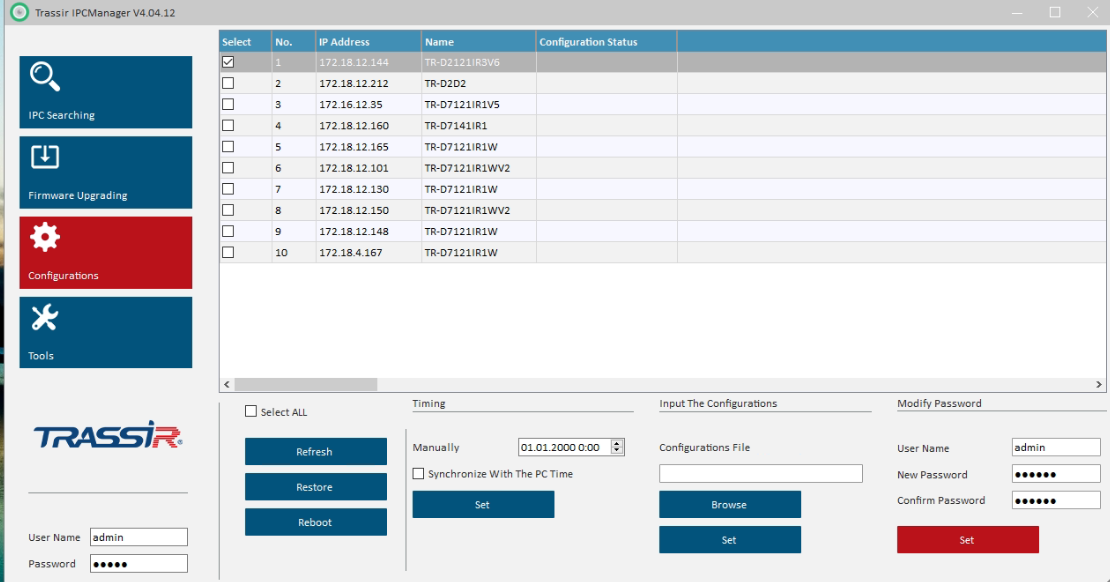Click the Name column header
1110x582 pixels.
[x=479, y=42]
